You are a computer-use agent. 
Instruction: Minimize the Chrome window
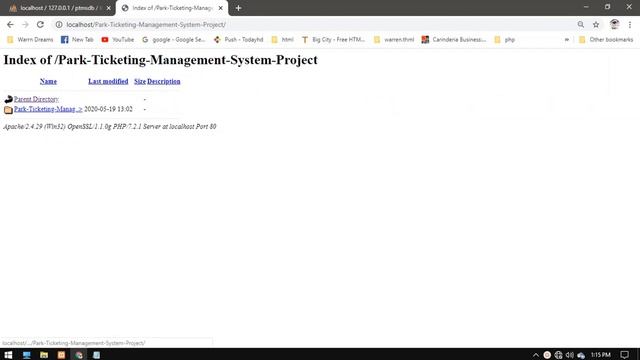pyautogui.click(x=586, y=7)
